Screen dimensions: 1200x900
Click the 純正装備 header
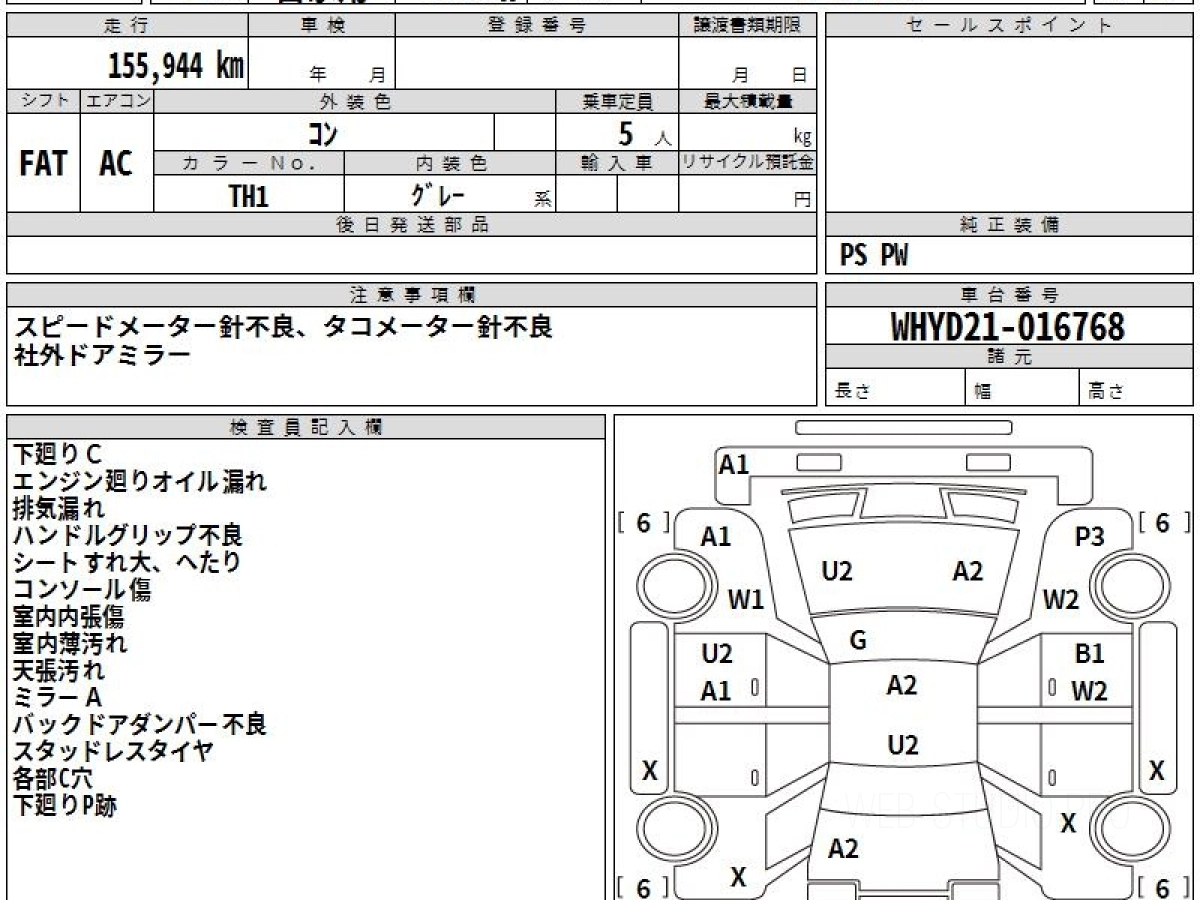coord(1009,225)
